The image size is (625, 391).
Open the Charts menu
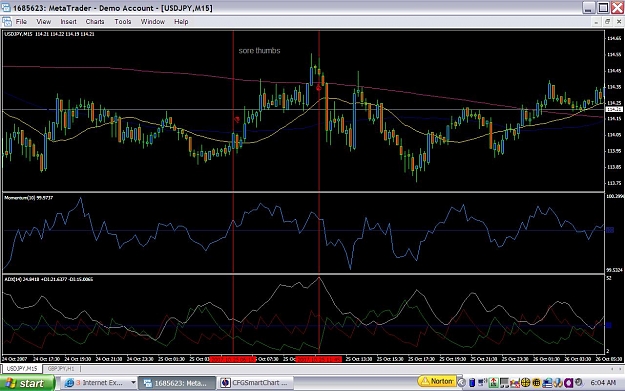tap(95, 22)
